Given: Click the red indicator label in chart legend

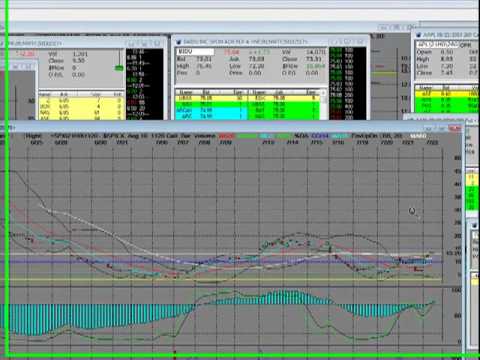Looking at the screenshot, I should pyautogui.click(x=226, y=136).
